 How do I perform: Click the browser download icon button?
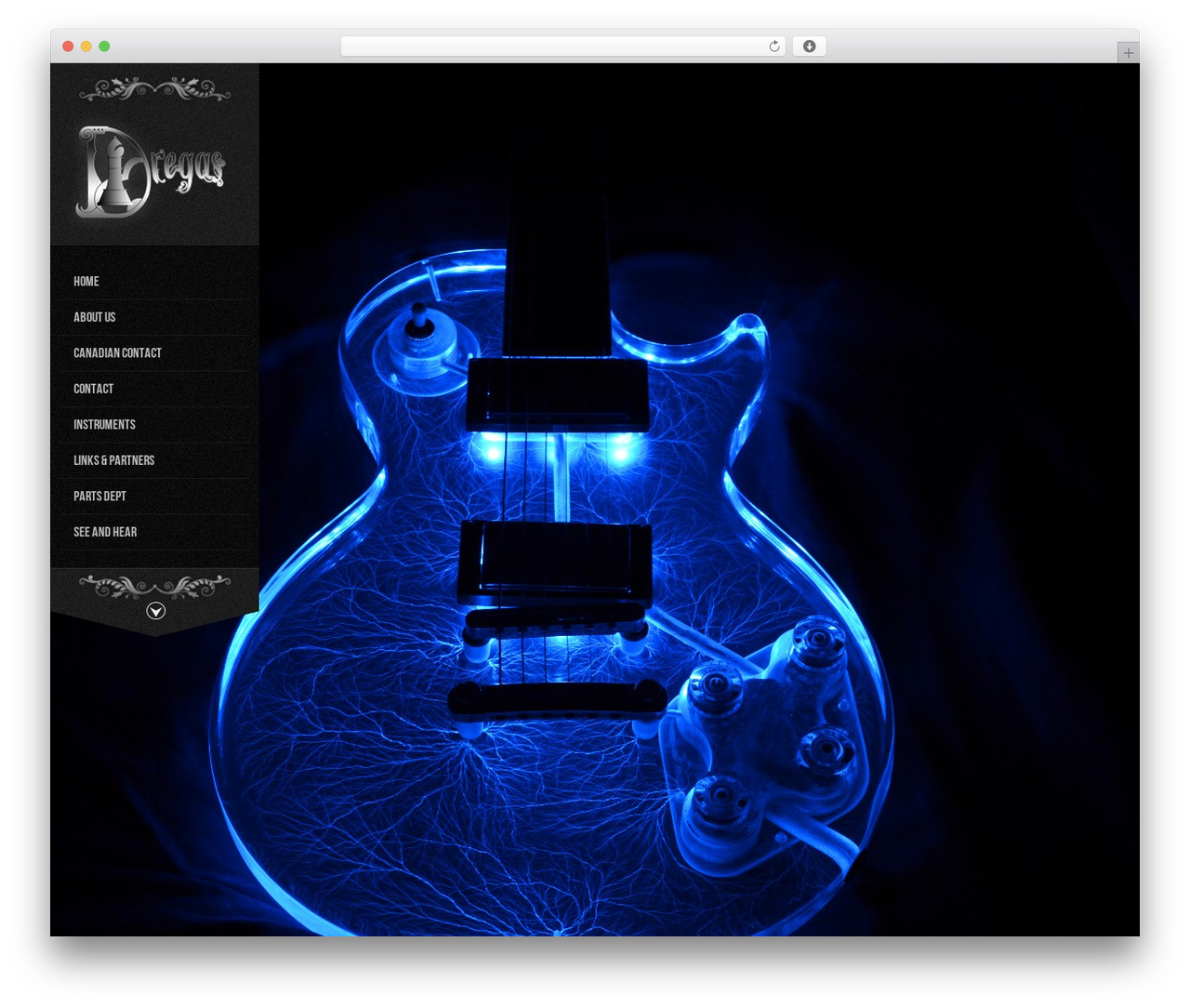[809, 46]
